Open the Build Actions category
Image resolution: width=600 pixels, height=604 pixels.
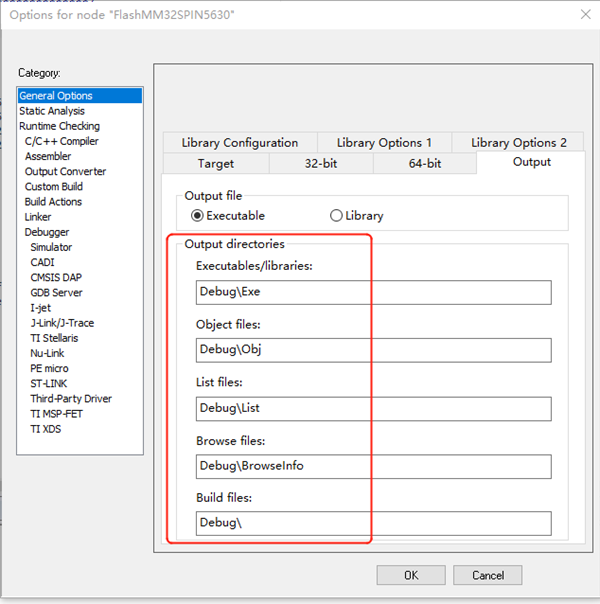[x=53, y=202]
